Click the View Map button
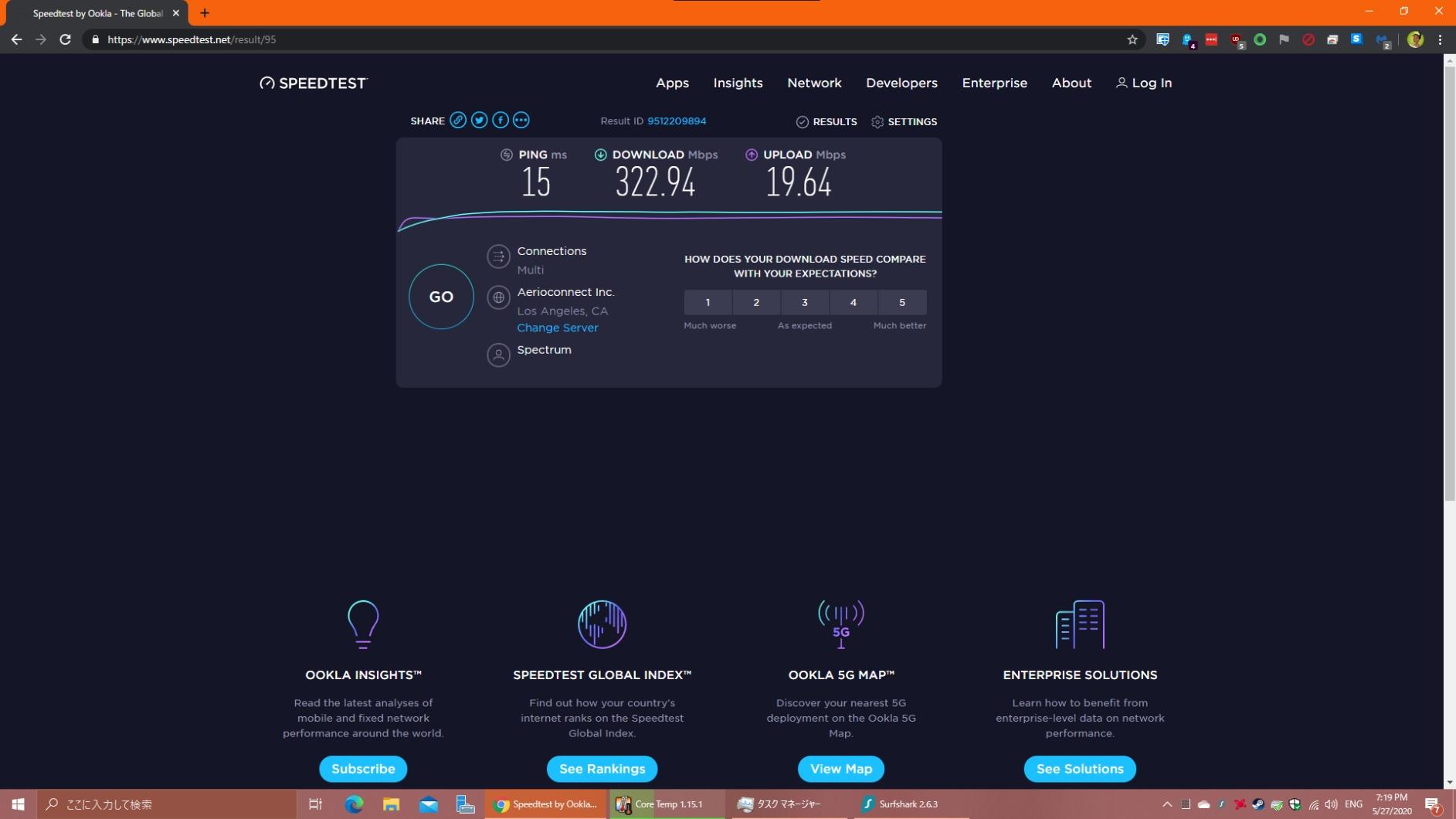This screenshot has height=819, width=1456. point(841,769)
